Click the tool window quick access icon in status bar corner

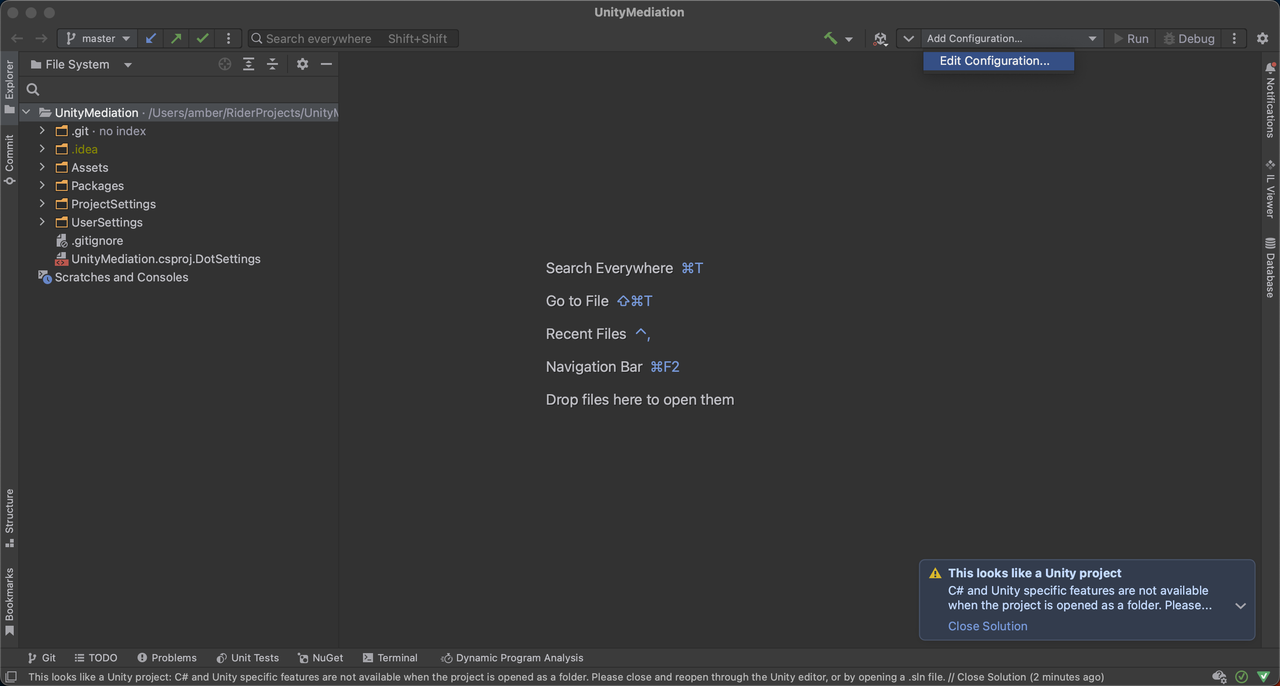(x=11, y=677)
